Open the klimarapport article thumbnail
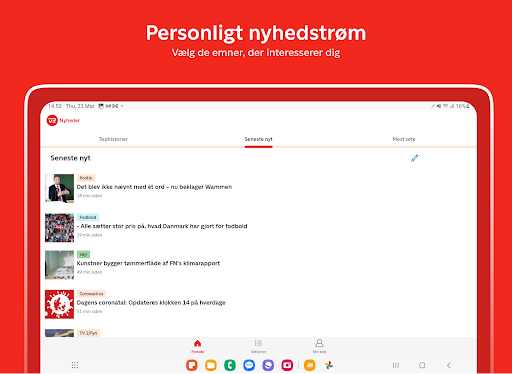This screenshot has width=512, height=374. pos(59,265)
